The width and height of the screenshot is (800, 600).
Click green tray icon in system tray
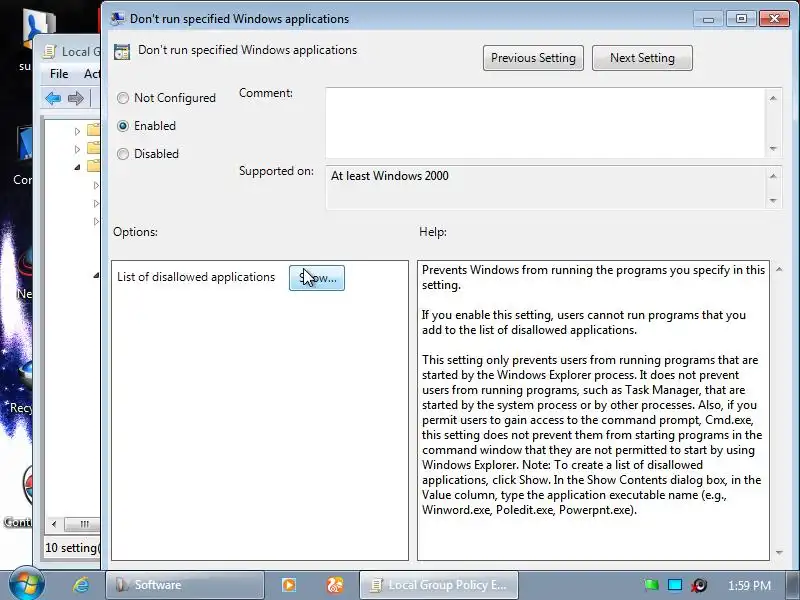coord(651,585)
